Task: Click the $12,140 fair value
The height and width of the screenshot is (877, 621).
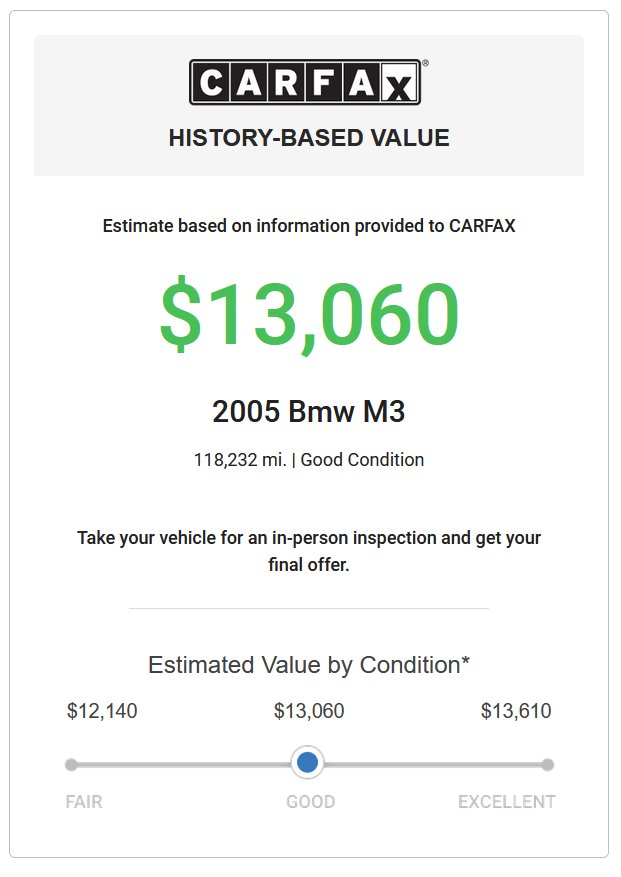Action: tap(102, 711)
